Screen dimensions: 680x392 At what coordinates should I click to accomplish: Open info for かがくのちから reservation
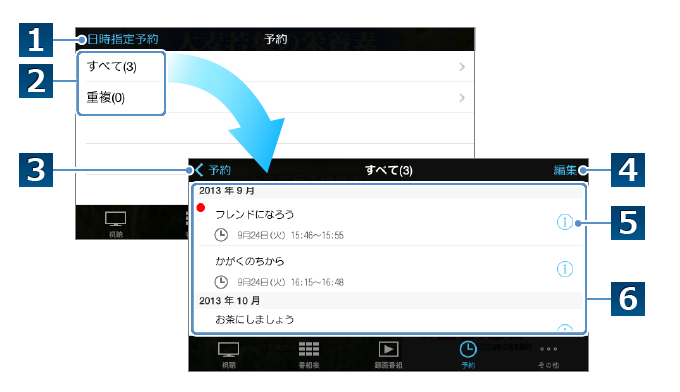[x=564, y=269]
